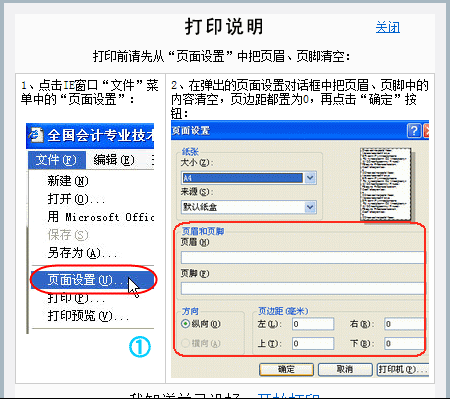This screenshot has height=399, width=450.
Task: Open the 来源(S) 默认纸盒 dropdown
Action: pos(249,207)
